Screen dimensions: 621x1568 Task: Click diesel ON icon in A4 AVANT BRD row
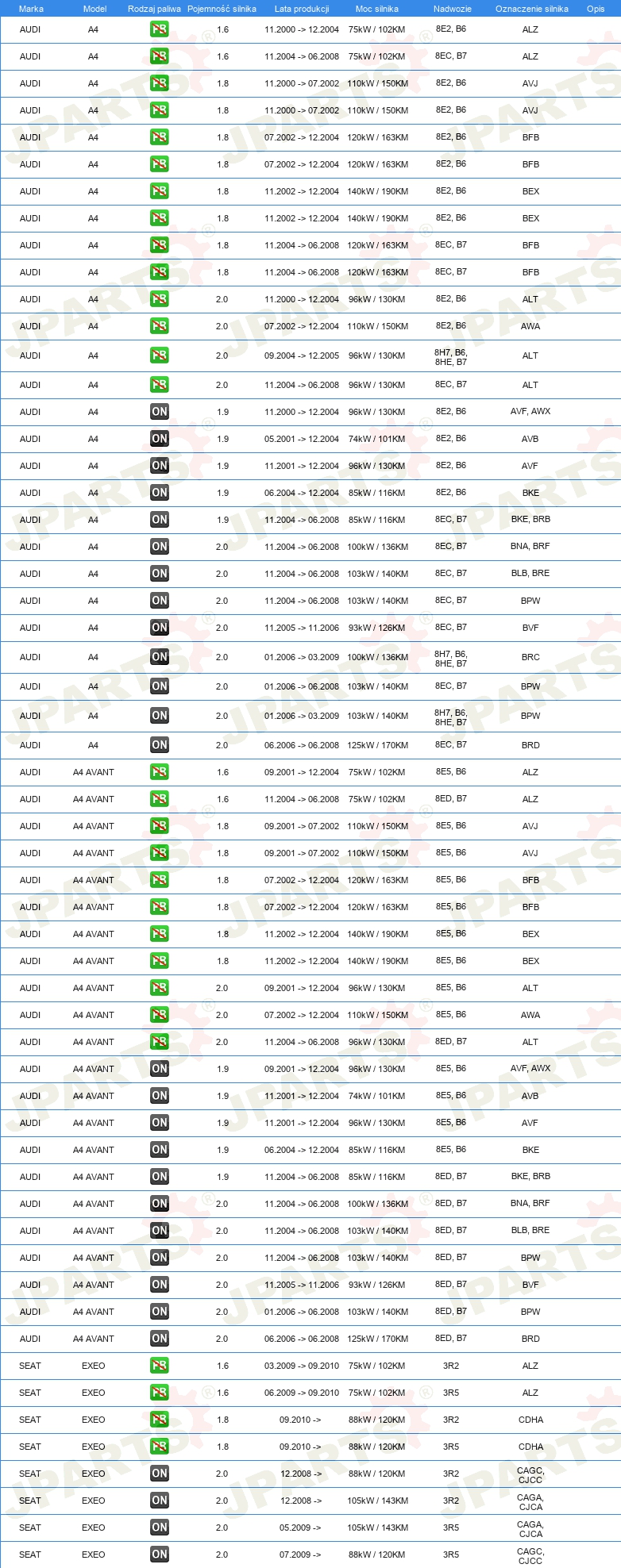[x=160, y=1339]
